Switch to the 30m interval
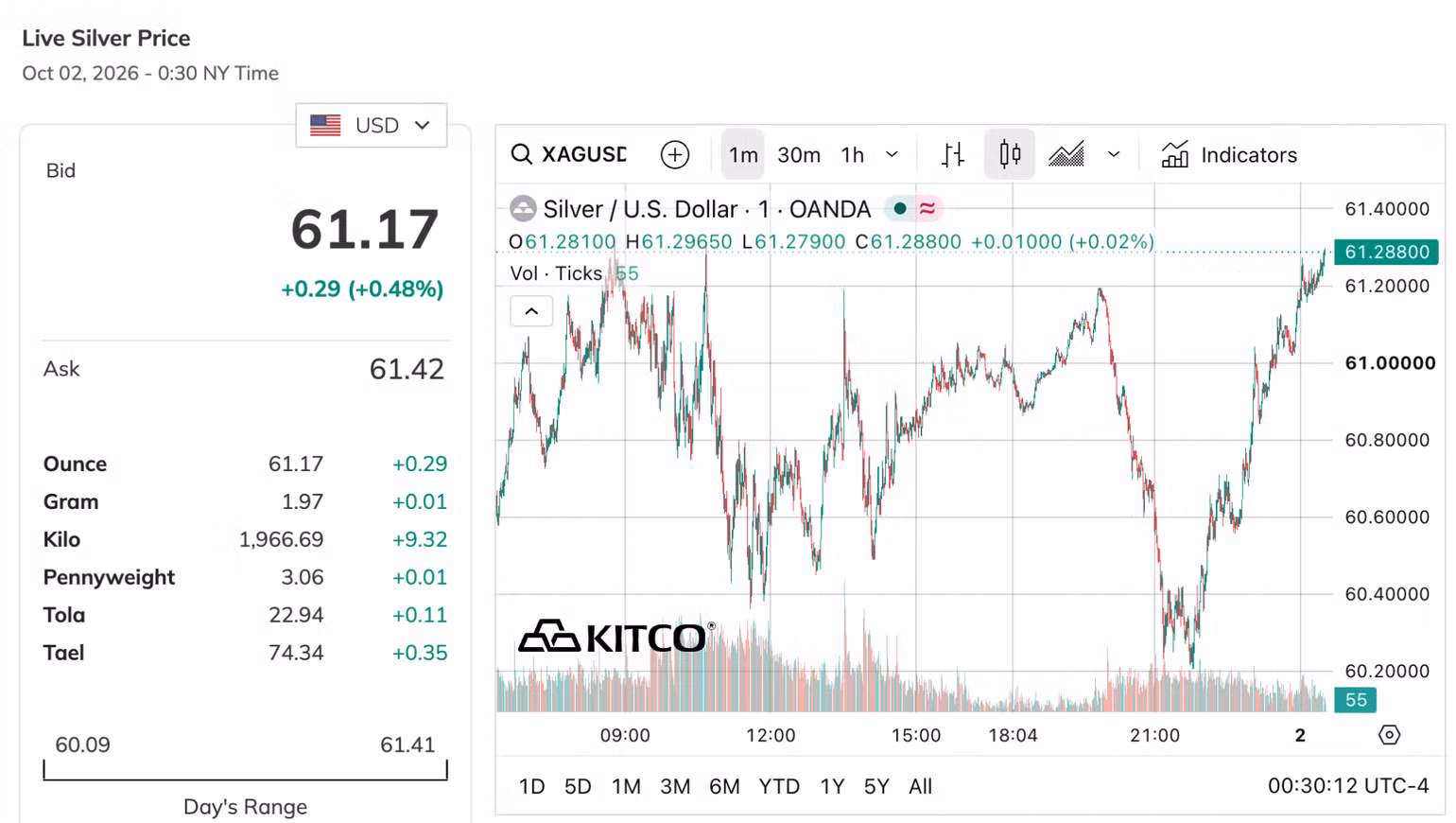 pyautogui.click(x=799, y=154)
